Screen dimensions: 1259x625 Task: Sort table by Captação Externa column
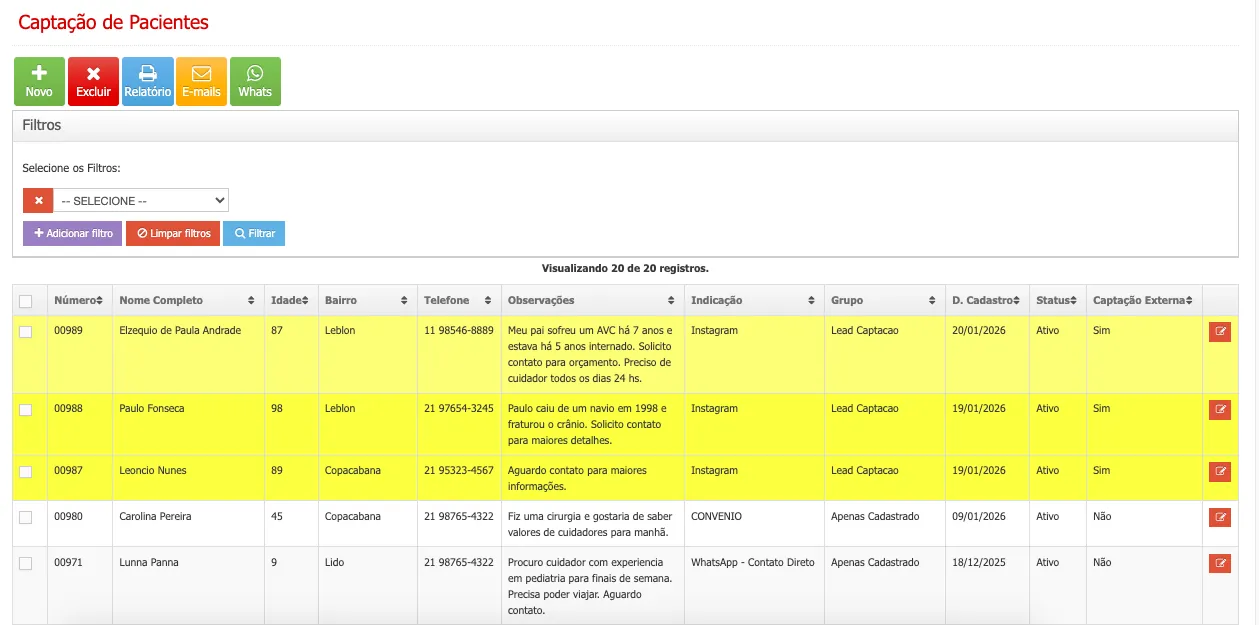1144,300
